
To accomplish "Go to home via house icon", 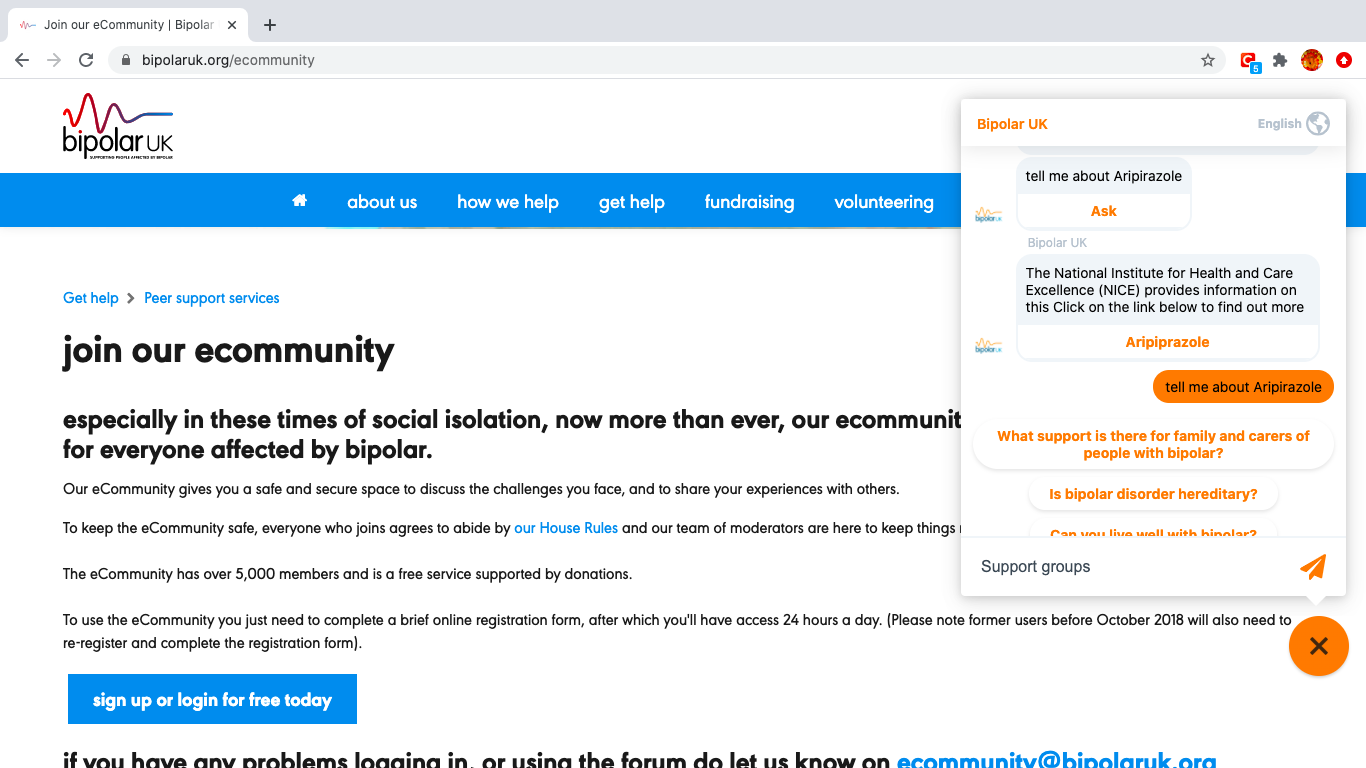I will pyautogui.click(x=299, y=201).
